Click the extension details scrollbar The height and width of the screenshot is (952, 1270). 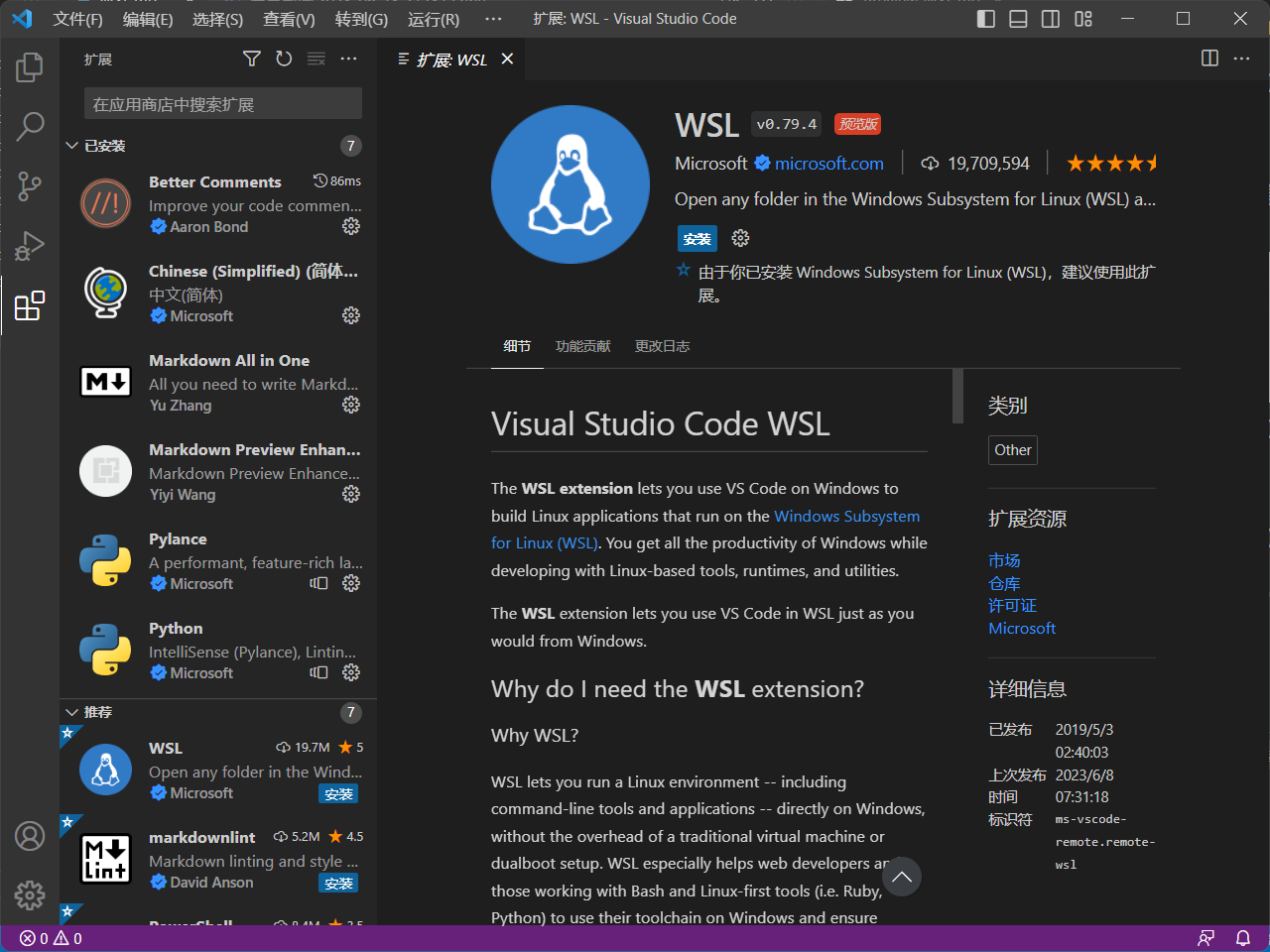tap(957, 396)
